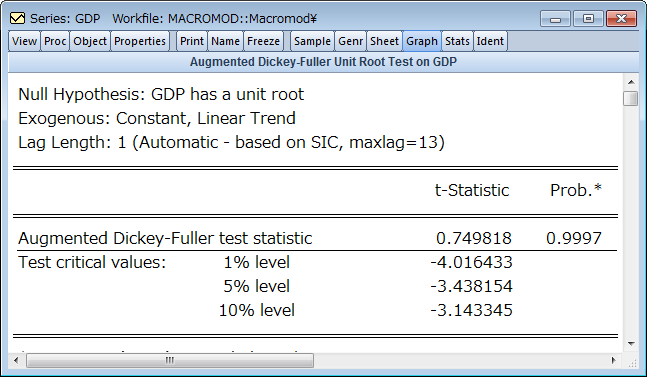The width and height of the screenshot is (647, 377).
Task: Click the 10% critical value -3.143345
Action: click(471, 310)
